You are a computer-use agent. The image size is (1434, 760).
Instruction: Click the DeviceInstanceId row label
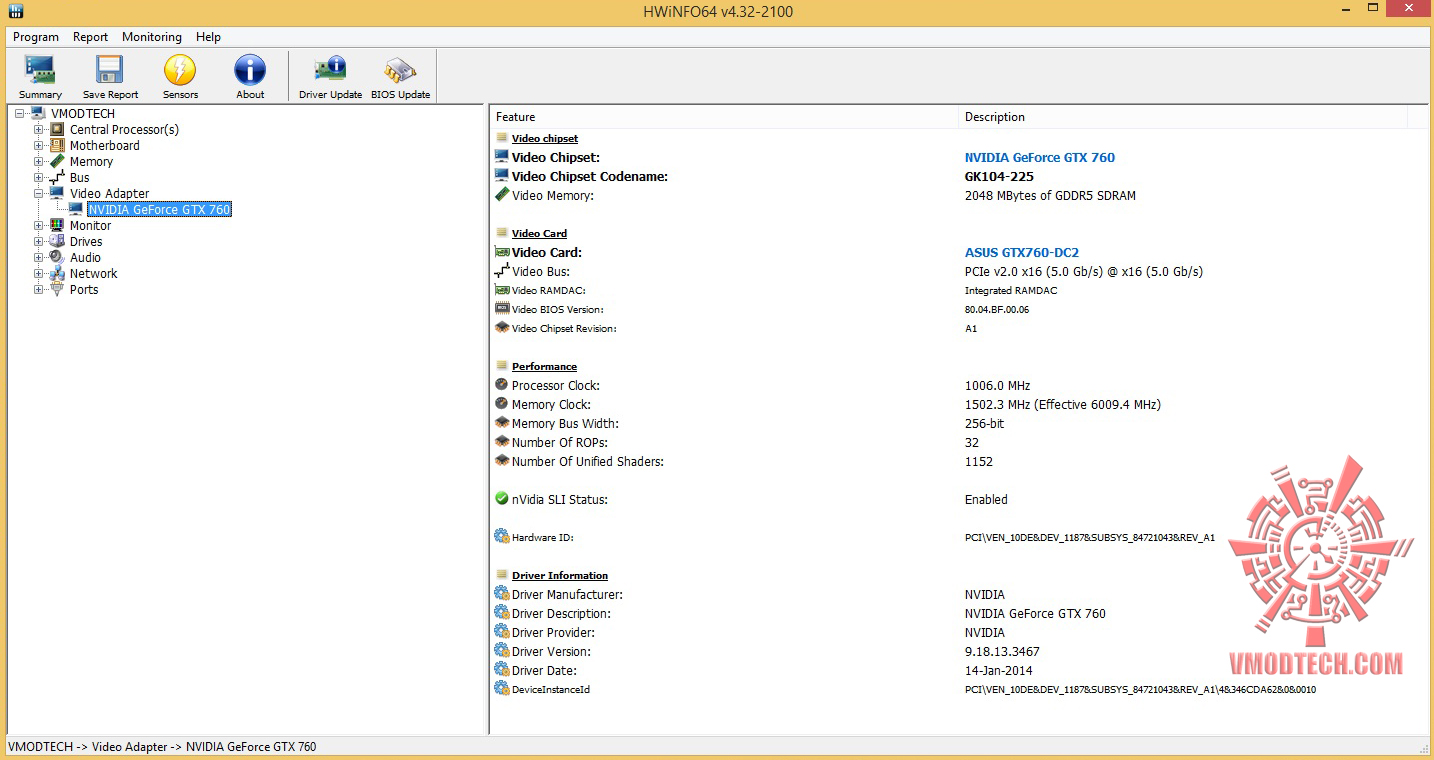click(x=550, y=689)
